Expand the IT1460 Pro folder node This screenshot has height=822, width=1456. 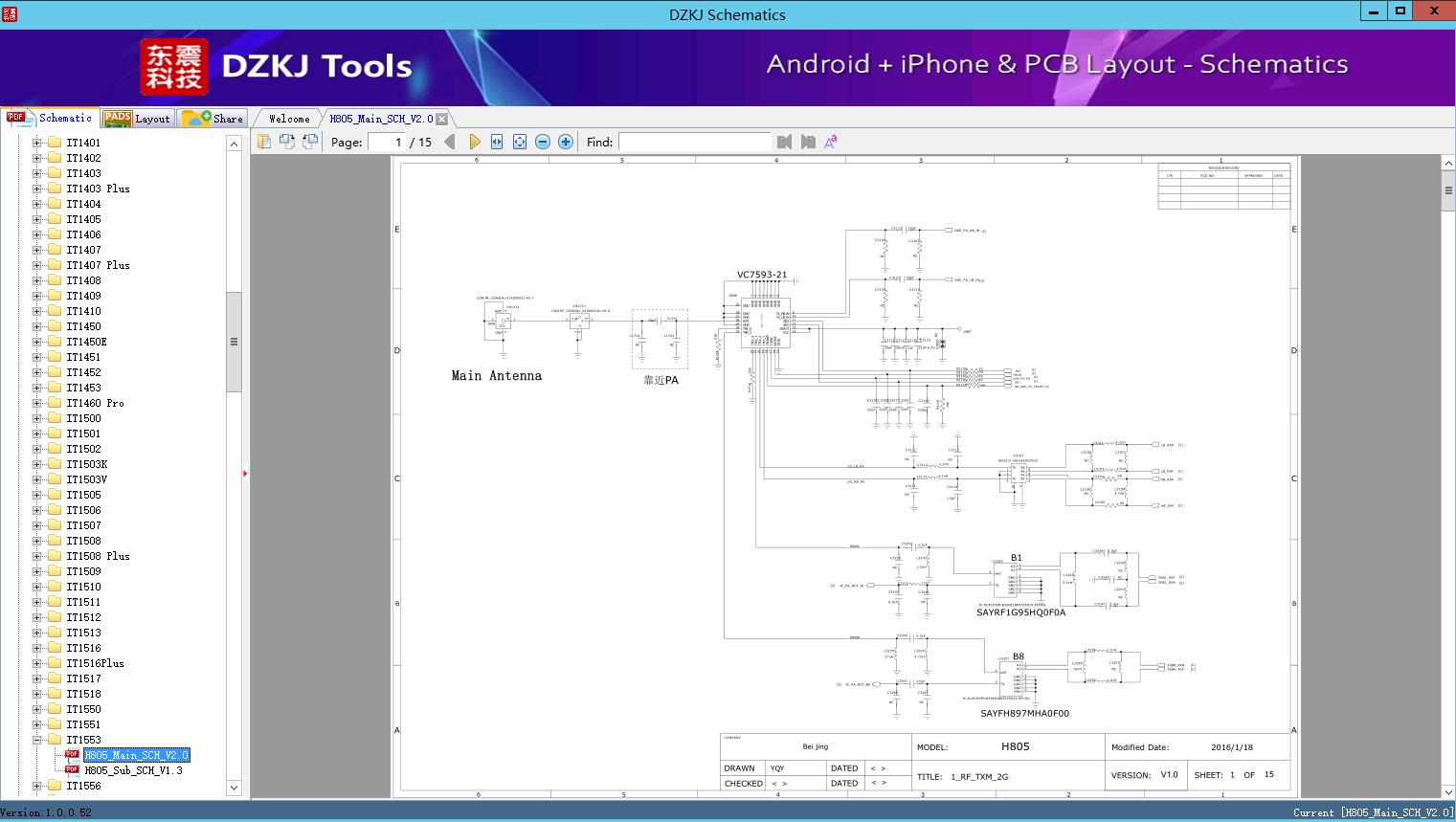click(37, 403)
